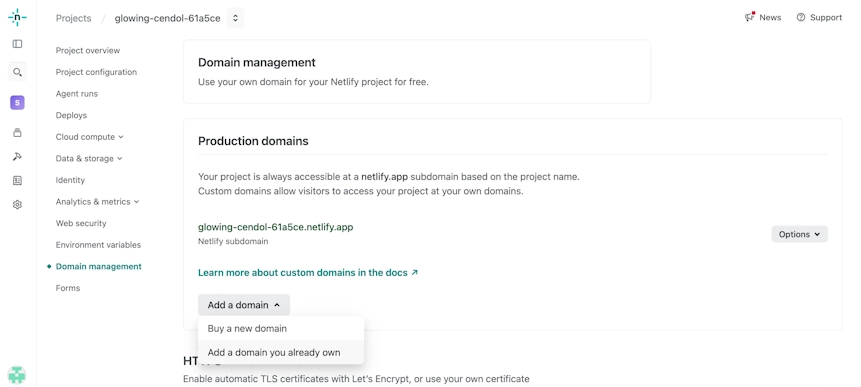Click the Projects breadcrumb link
The height and width of the screenshot is (387, 861).
click(x=73, y=18)
